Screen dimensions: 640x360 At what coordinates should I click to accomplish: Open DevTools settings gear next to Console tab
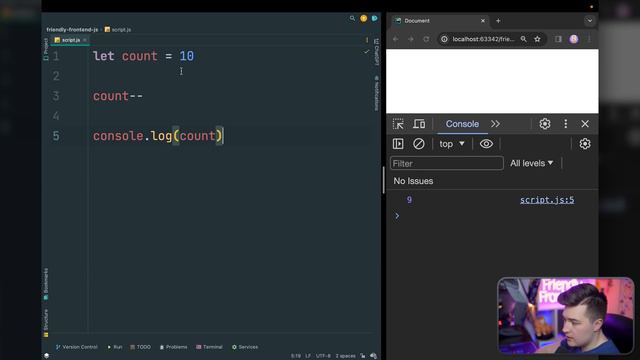click(544, 124)
